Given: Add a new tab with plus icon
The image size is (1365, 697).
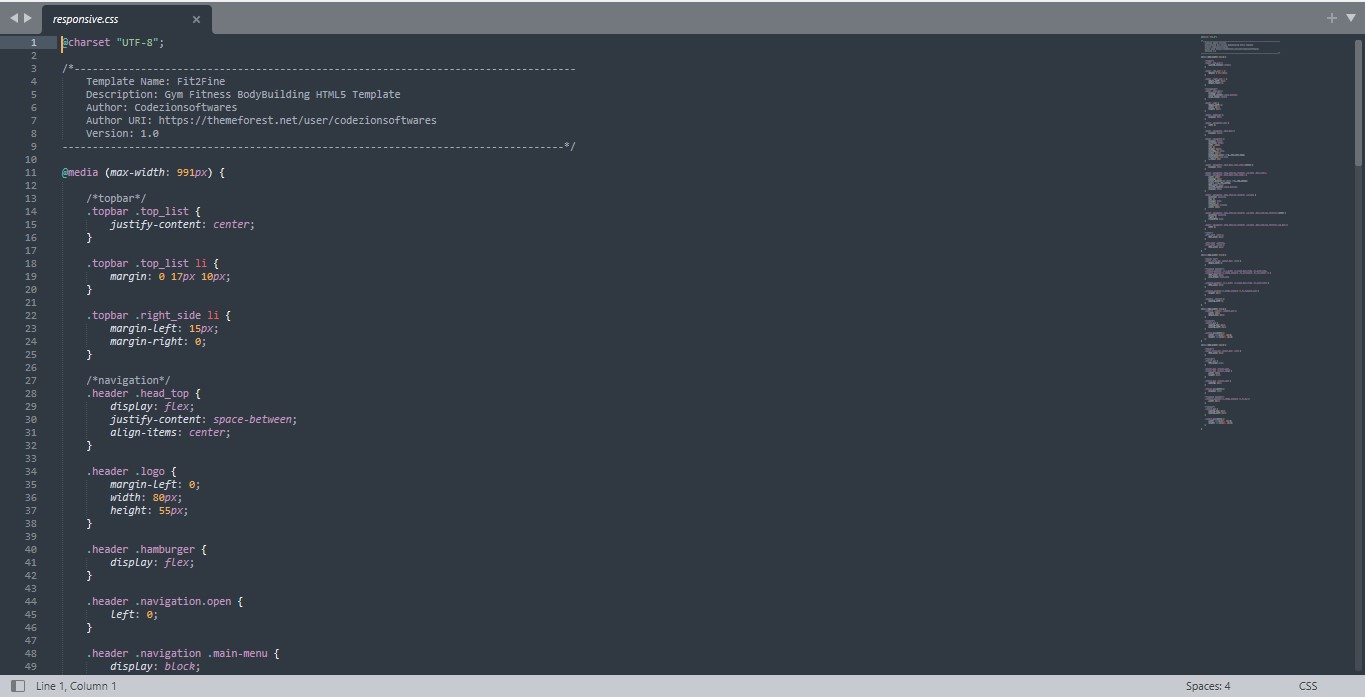Looking at the screenshot, I should [x=1331, y=18].
